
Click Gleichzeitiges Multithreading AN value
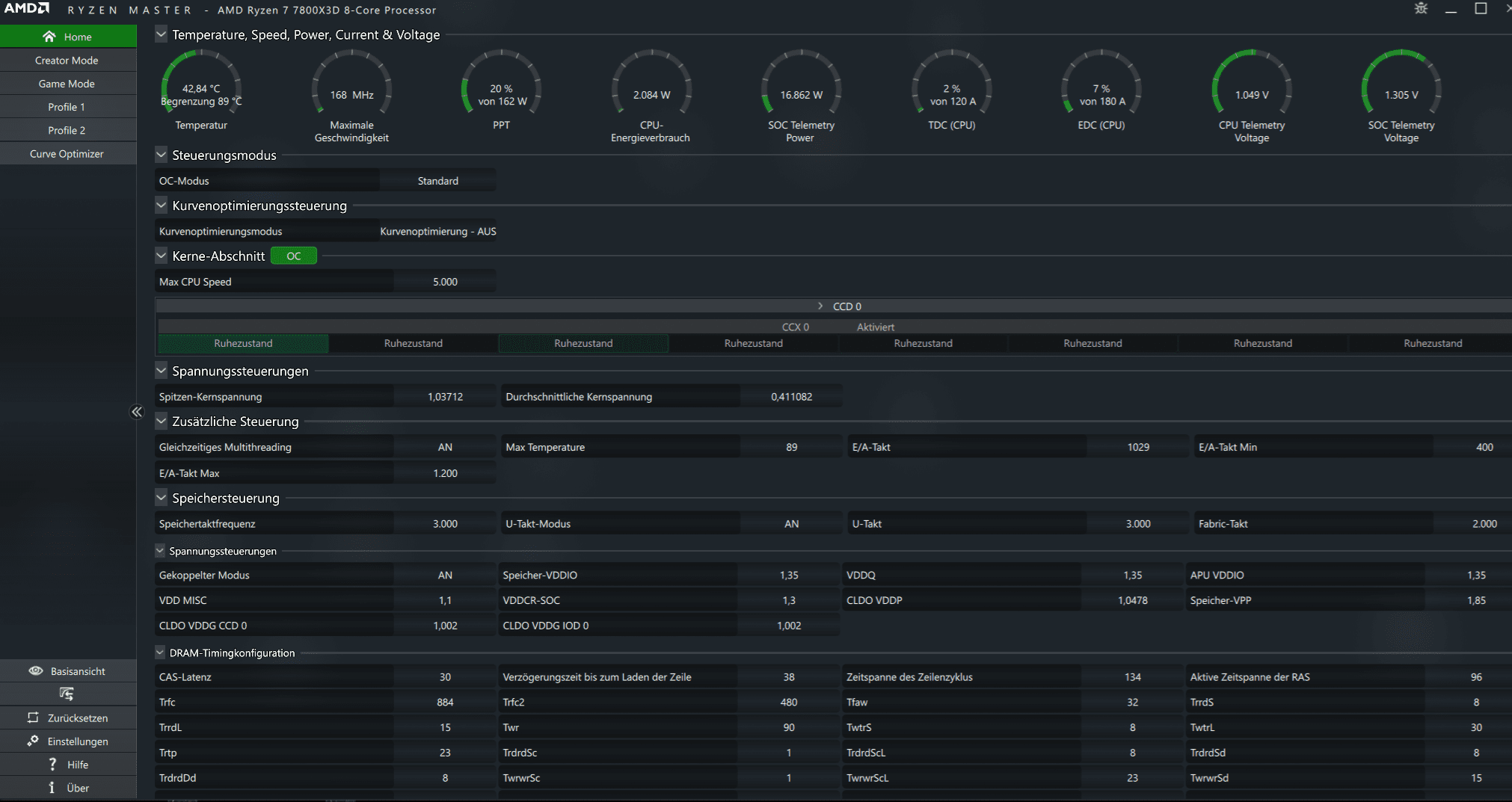click(x=445, y=447)
